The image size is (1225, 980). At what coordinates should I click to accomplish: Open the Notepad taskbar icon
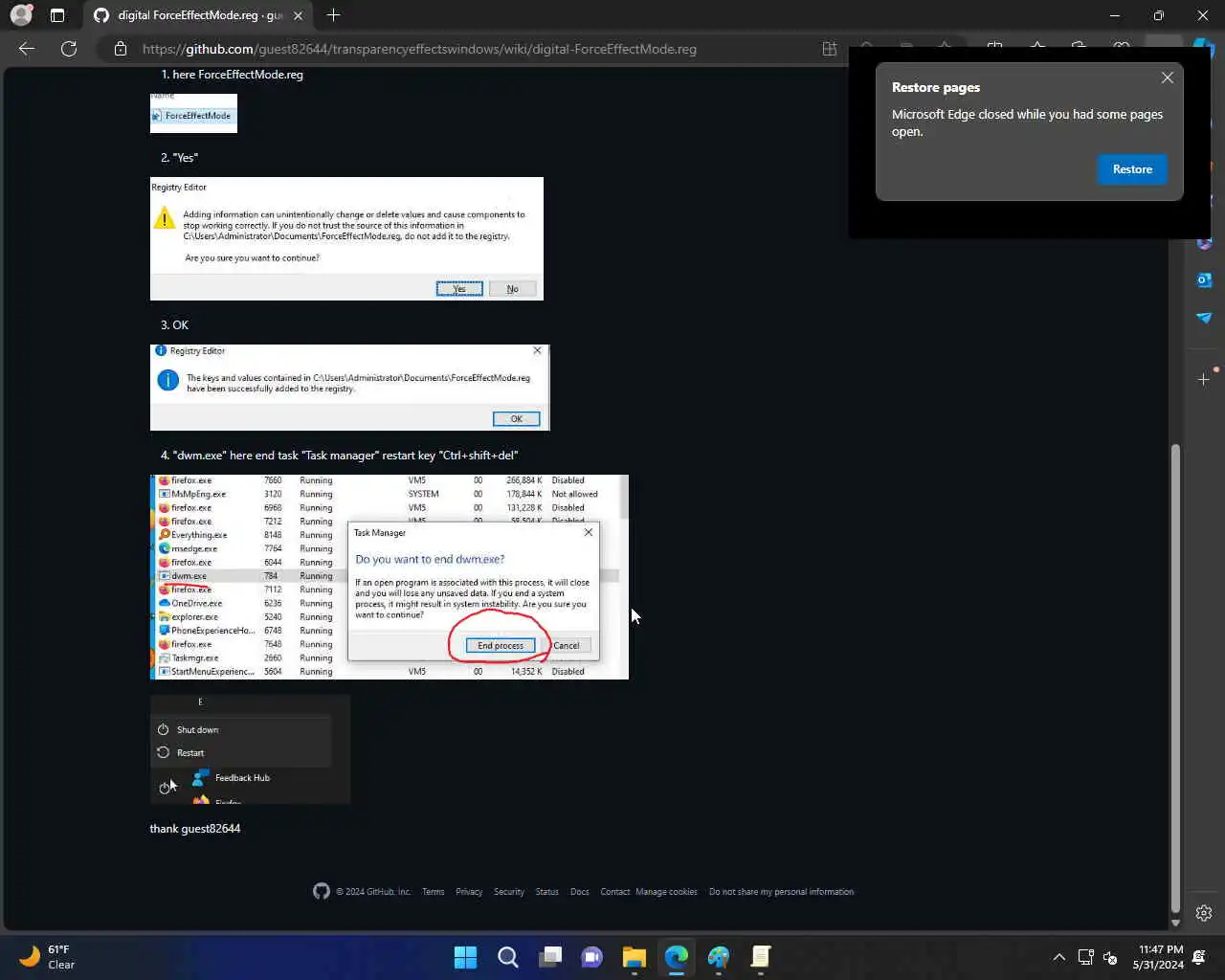point(761,957)
